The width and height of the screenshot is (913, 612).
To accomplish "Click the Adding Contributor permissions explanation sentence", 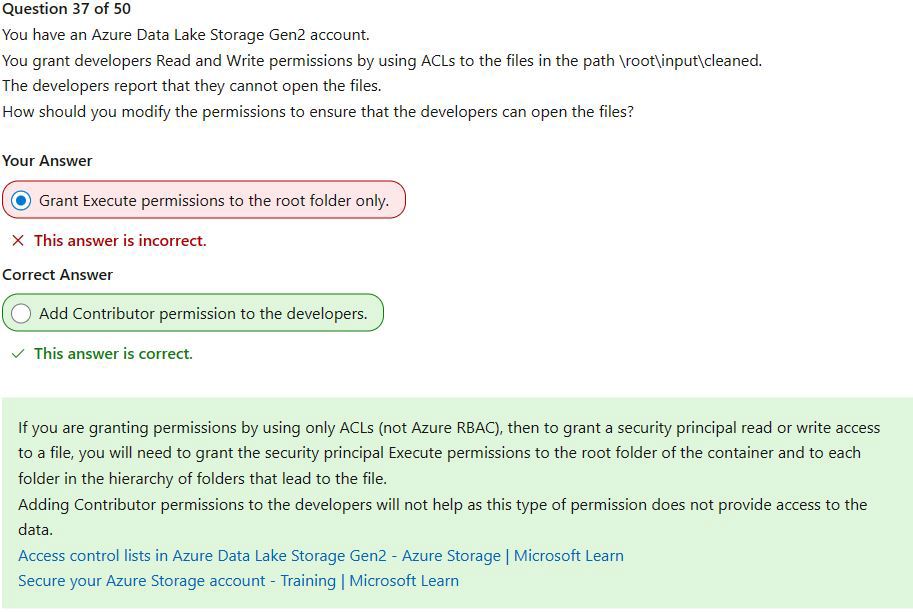I will pos(443,517).
